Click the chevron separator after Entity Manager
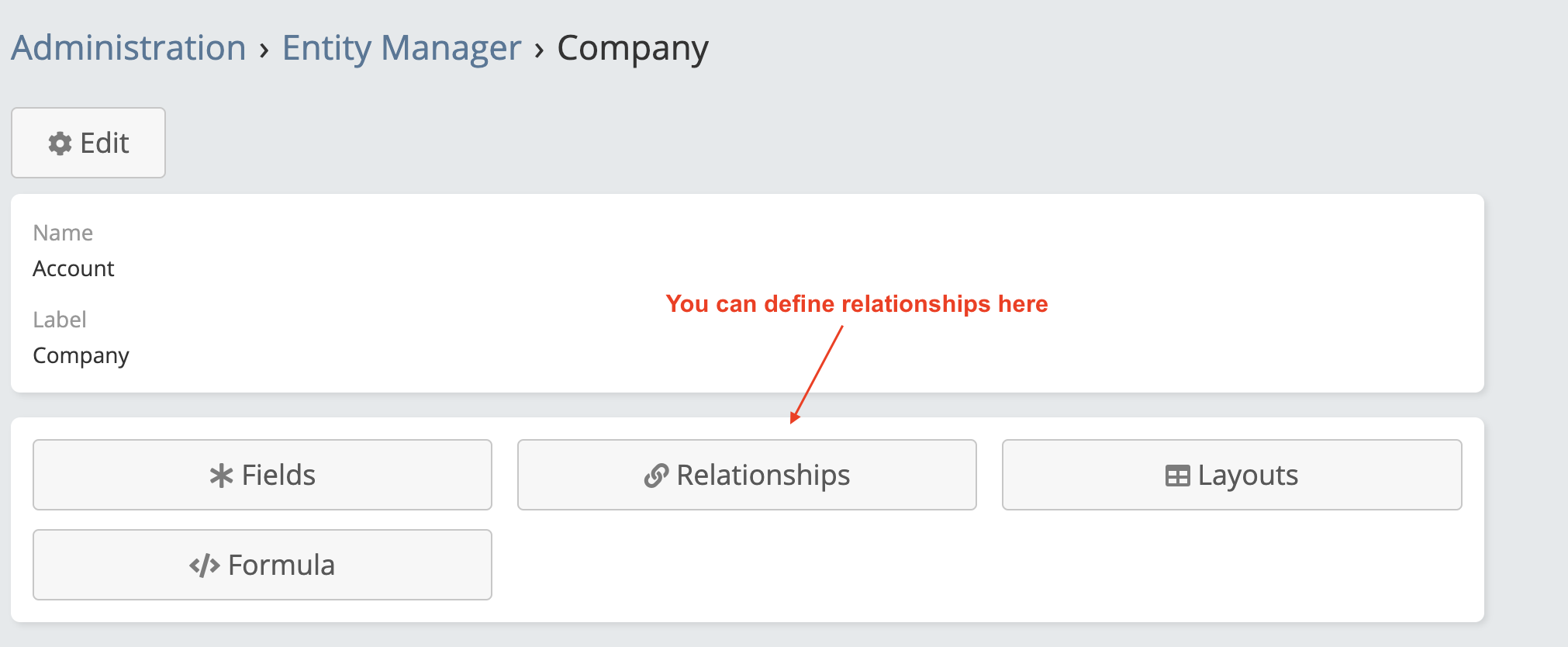Screen dimensions: 1568x647 pyautogui.click(x=539, y=50)
